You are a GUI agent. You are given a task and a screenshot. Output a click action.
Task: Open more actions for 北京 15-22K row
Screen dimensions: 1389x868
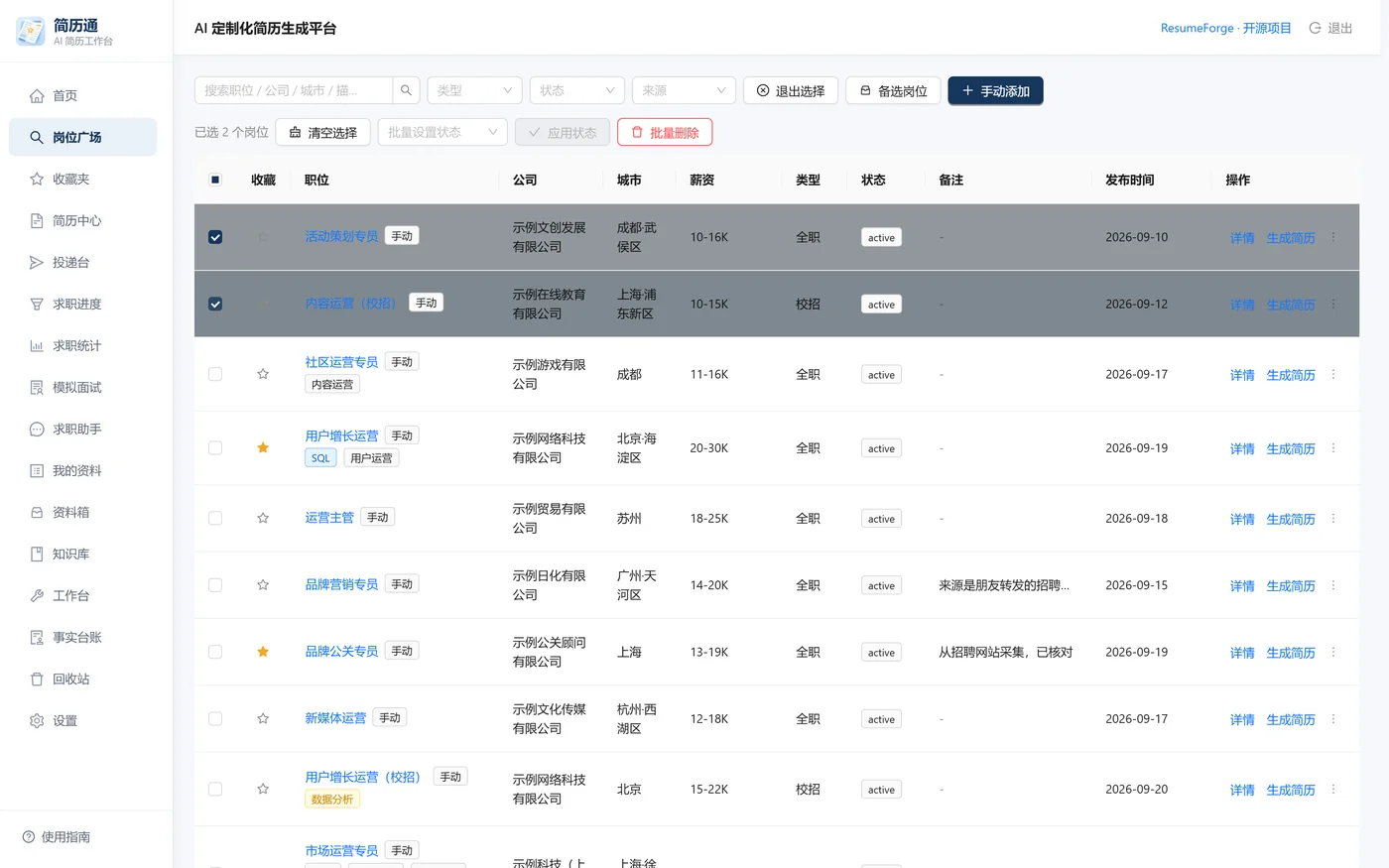(1333, 789)
